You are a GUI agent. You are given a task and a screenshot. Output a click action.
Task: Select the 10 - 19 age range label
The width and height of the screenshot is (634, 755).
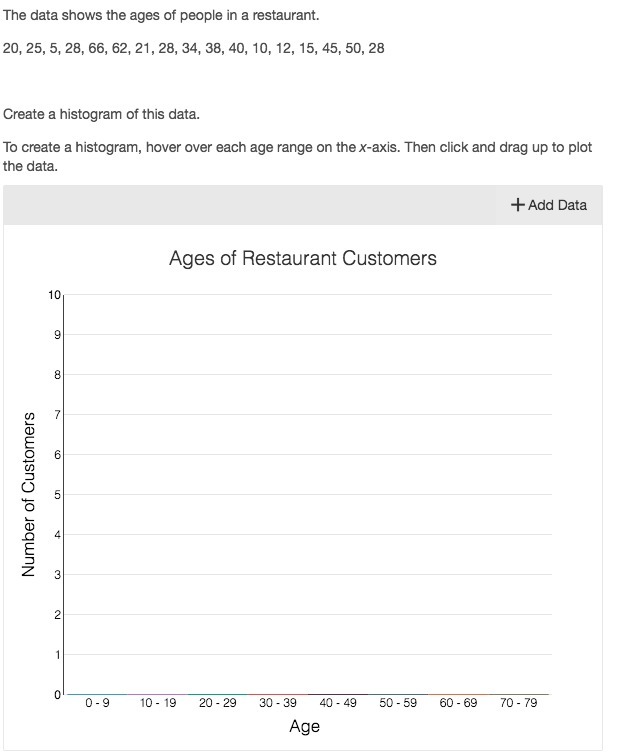(158, 703)
